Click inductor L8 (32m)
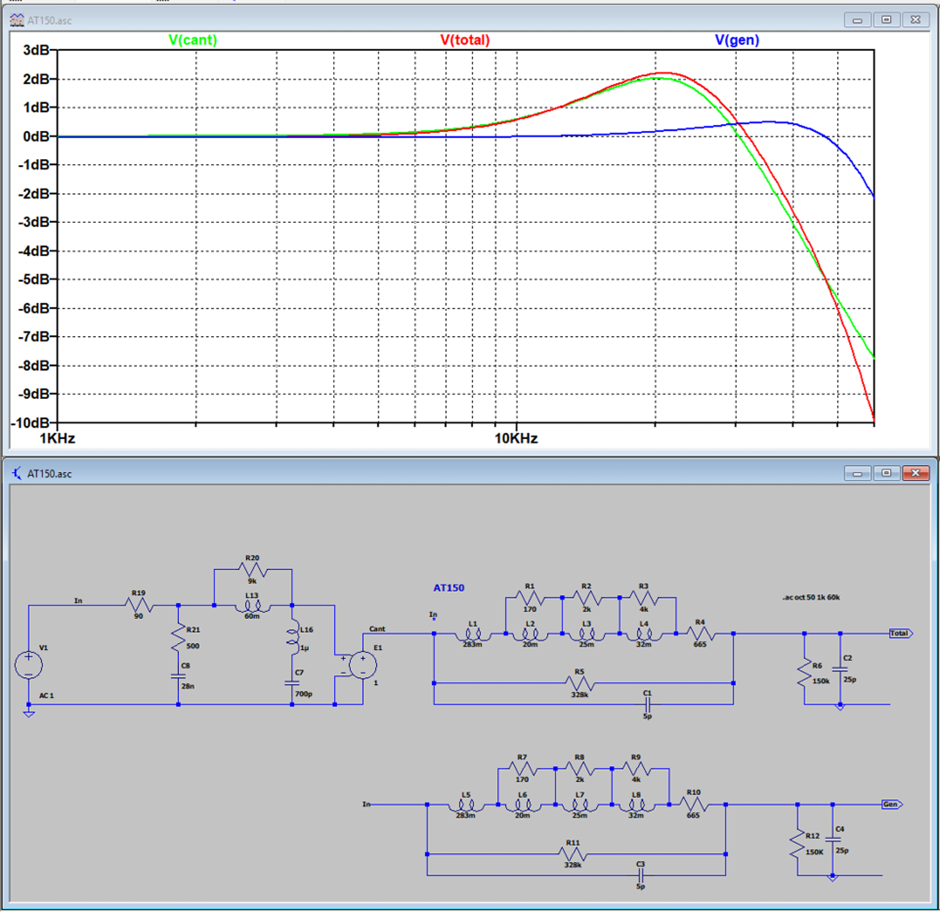940x912 pixels. [636, 805]
